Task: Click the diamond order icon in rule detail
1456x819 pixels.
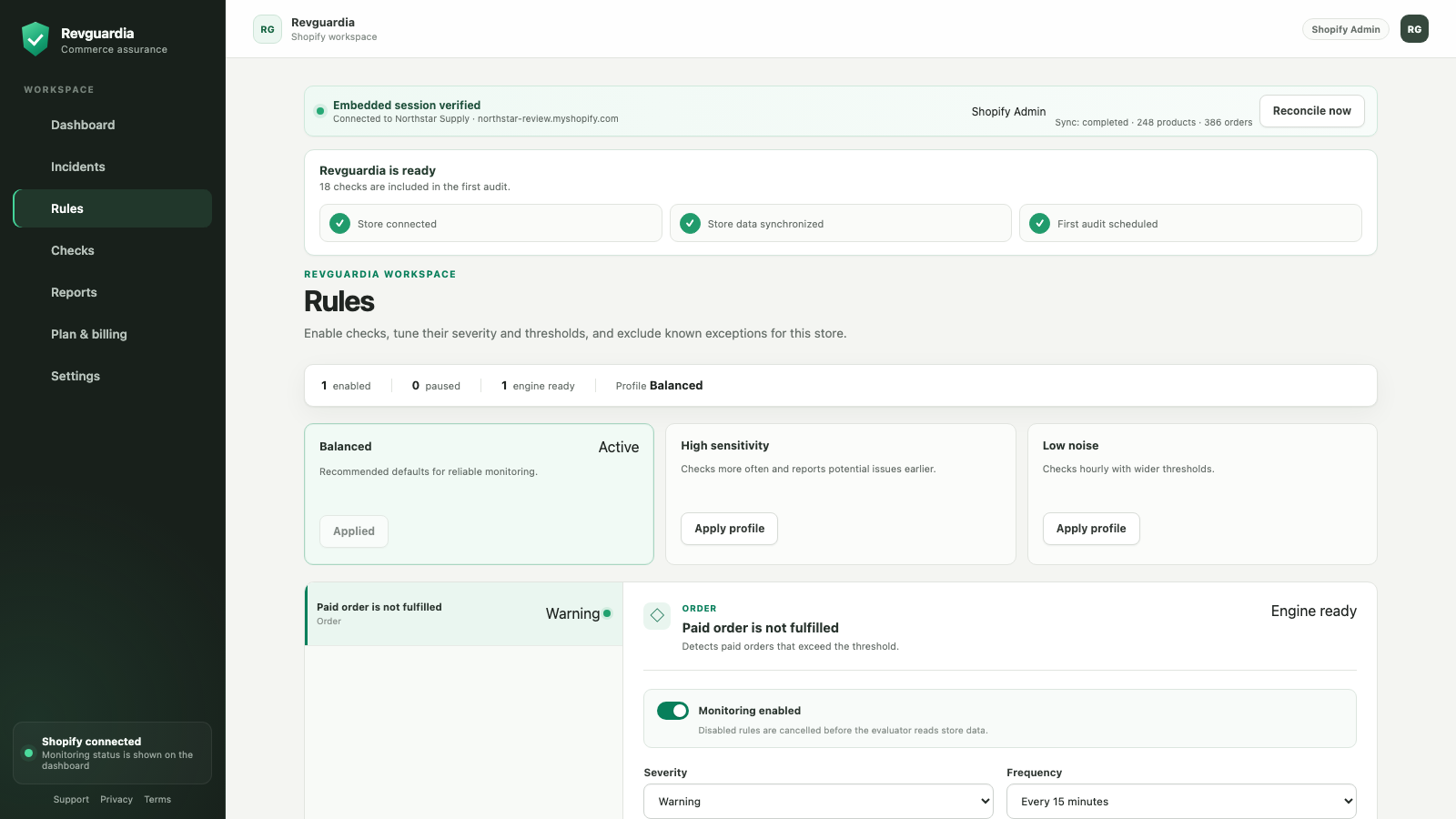Action: (x=657, y=616)
